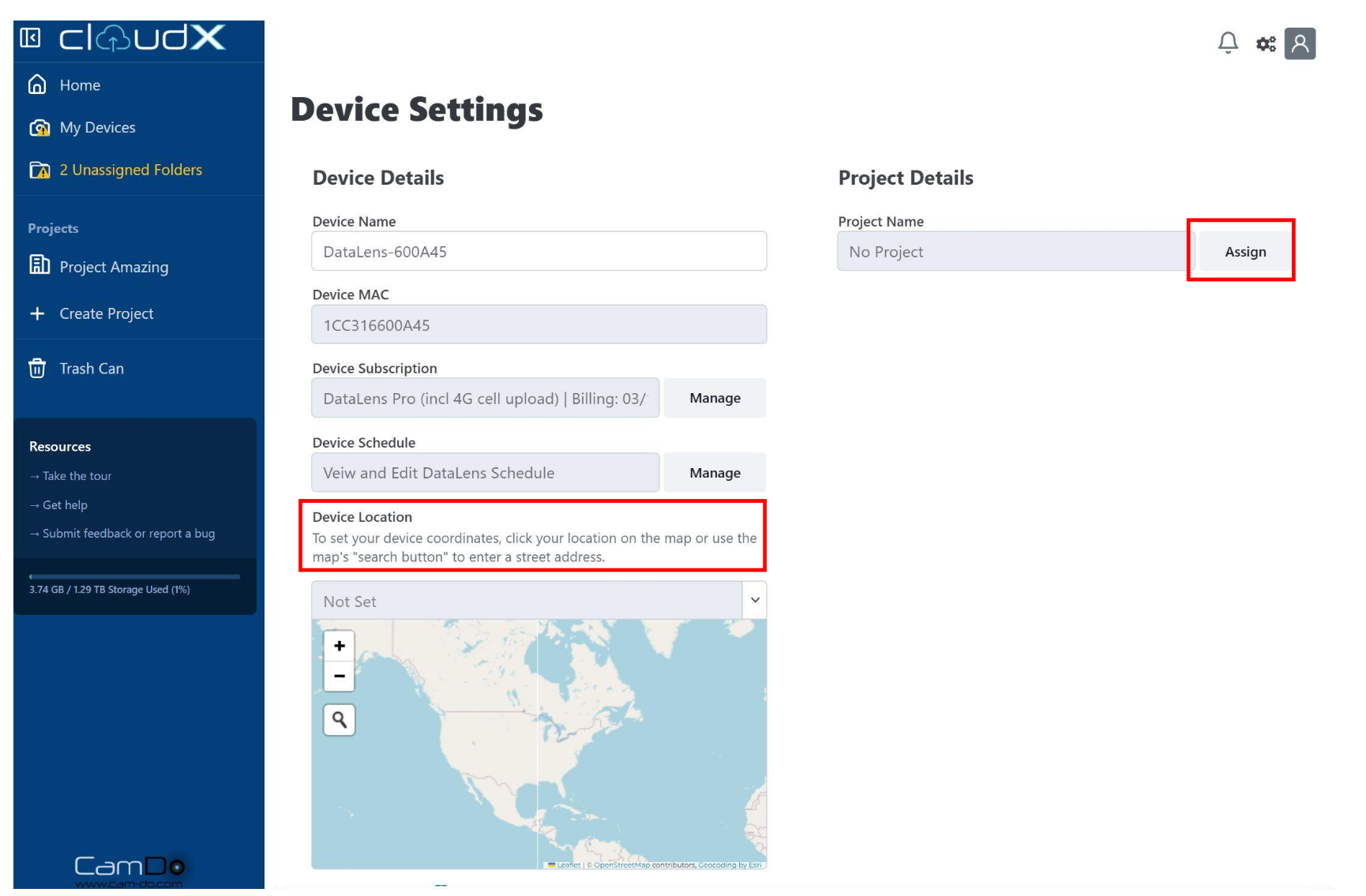Open notifications bell icon
The width and height of the screenshot is (1366, 896).
click(1228, 43)
